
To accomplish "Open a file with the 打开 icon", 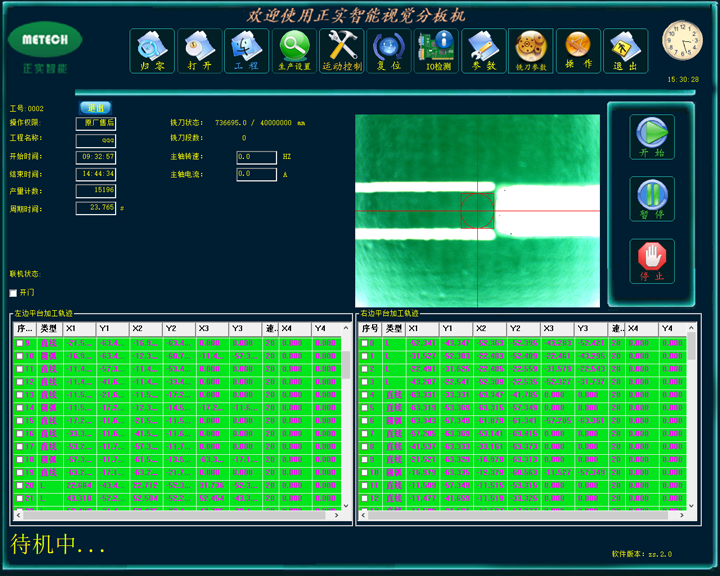I will pos(200,51).
